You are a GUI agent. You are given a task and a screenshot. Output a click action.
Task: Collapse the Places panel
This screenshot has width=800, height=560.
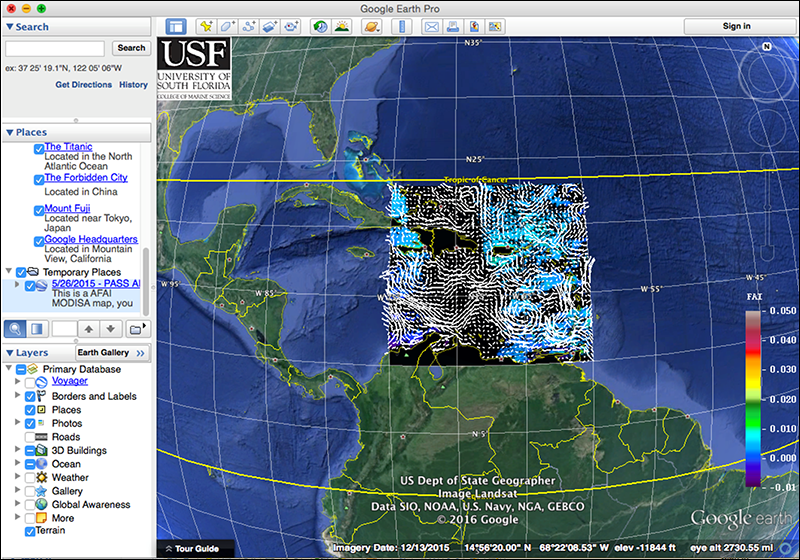tap(9, 133)
